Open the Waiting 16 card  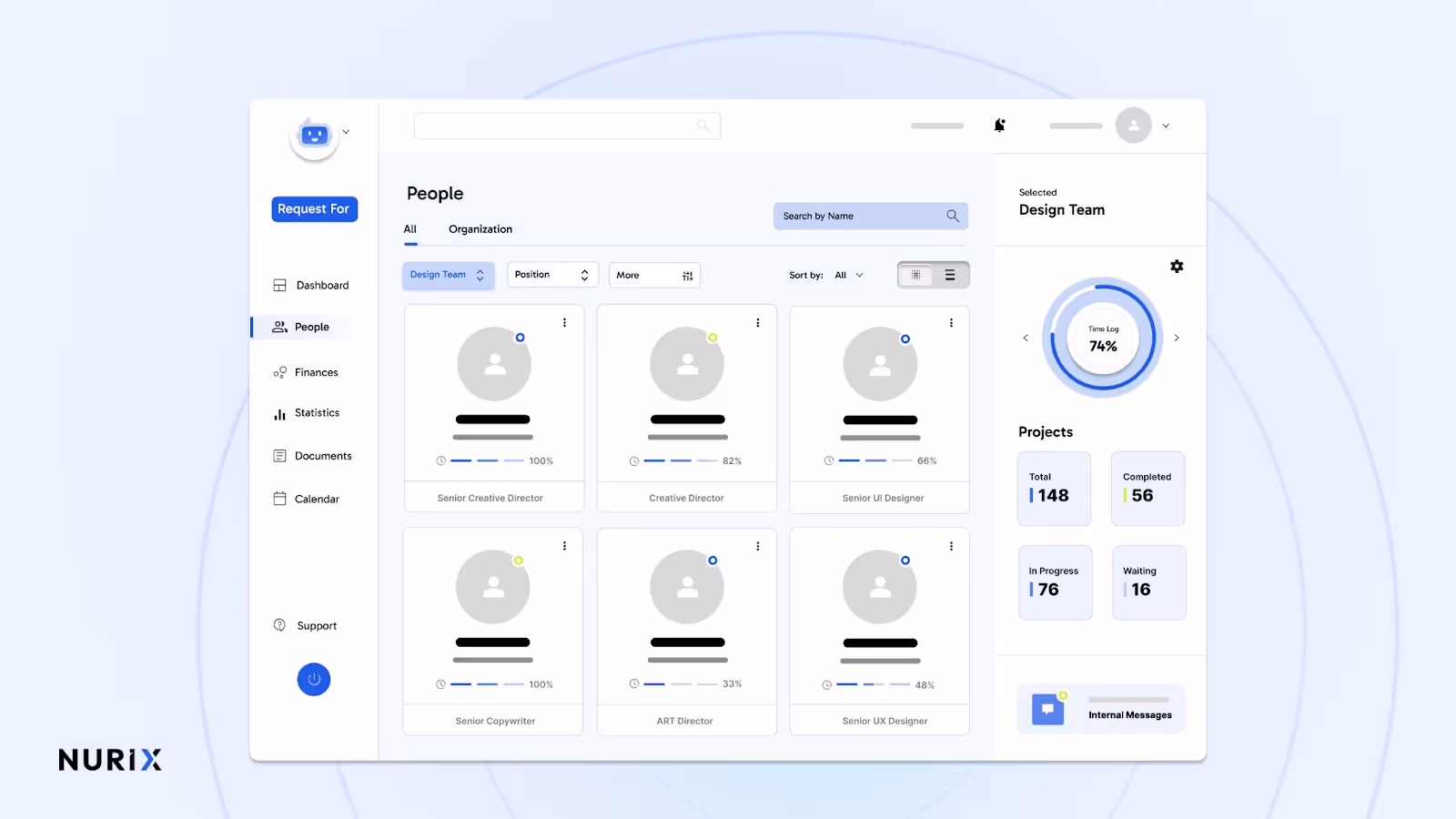1149,582
